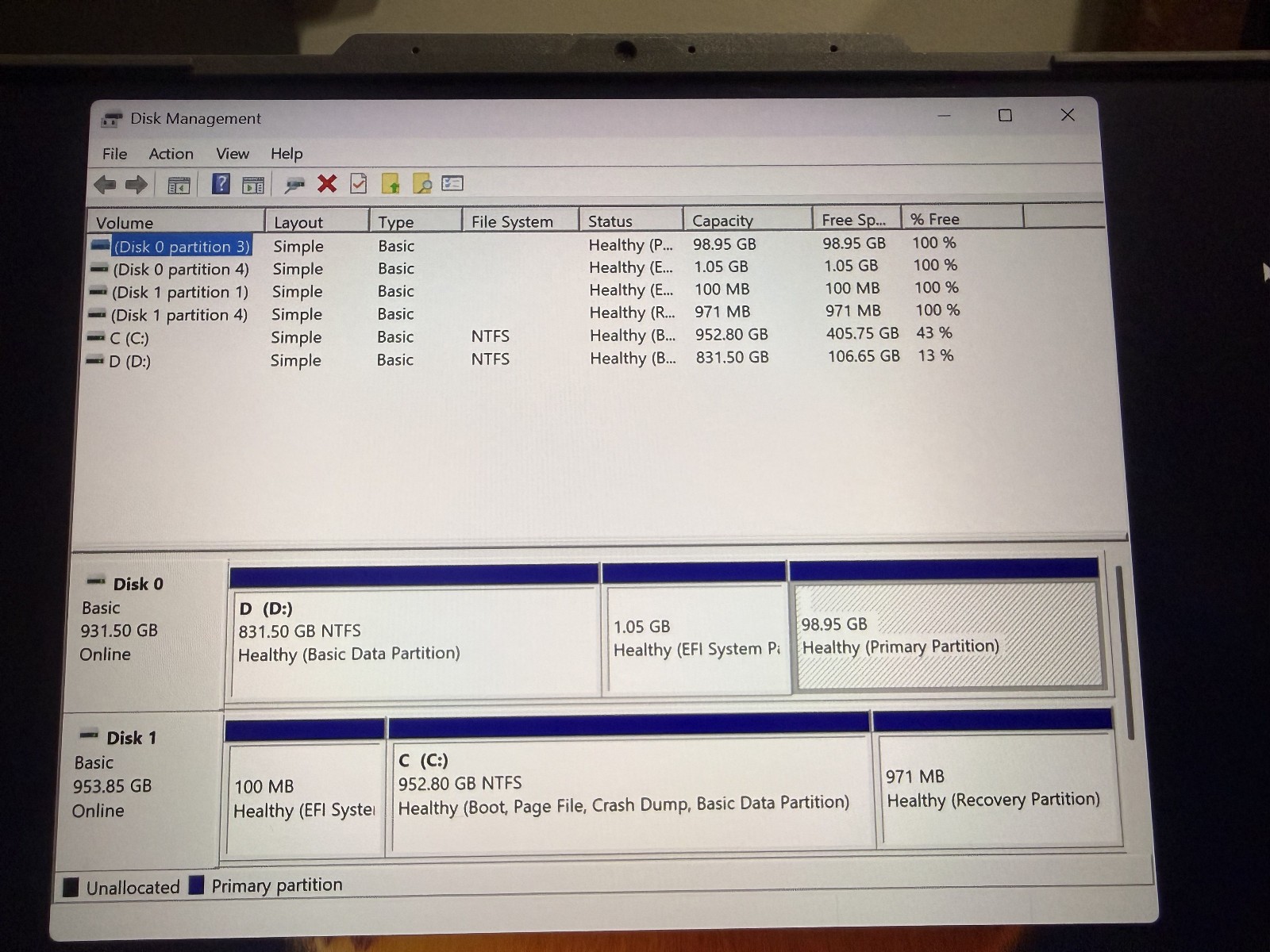Click the Properties checkmark toolbar icon
1270x952 pixels.
pyautogui.click(x=359, y=184)
